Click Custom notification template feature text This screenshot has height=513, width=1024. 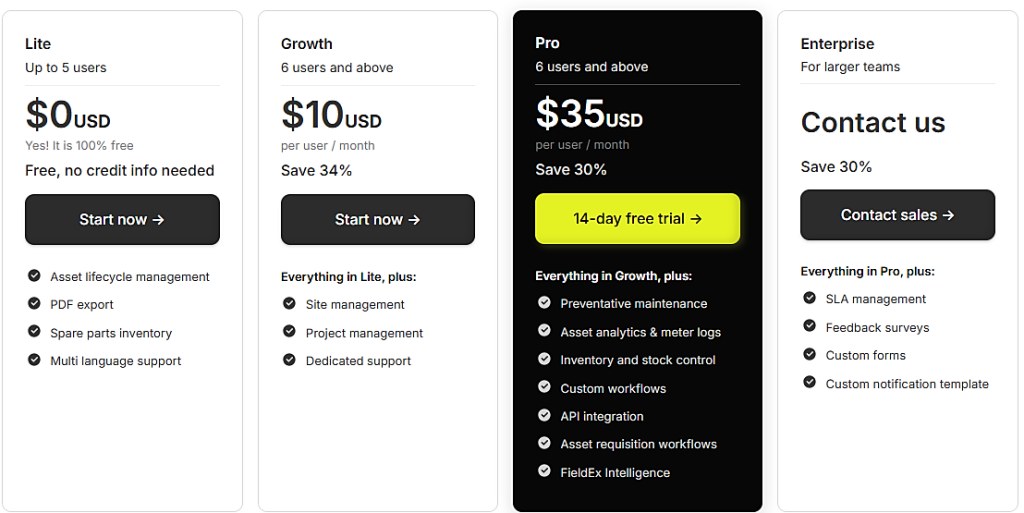[x=907, y=384]
